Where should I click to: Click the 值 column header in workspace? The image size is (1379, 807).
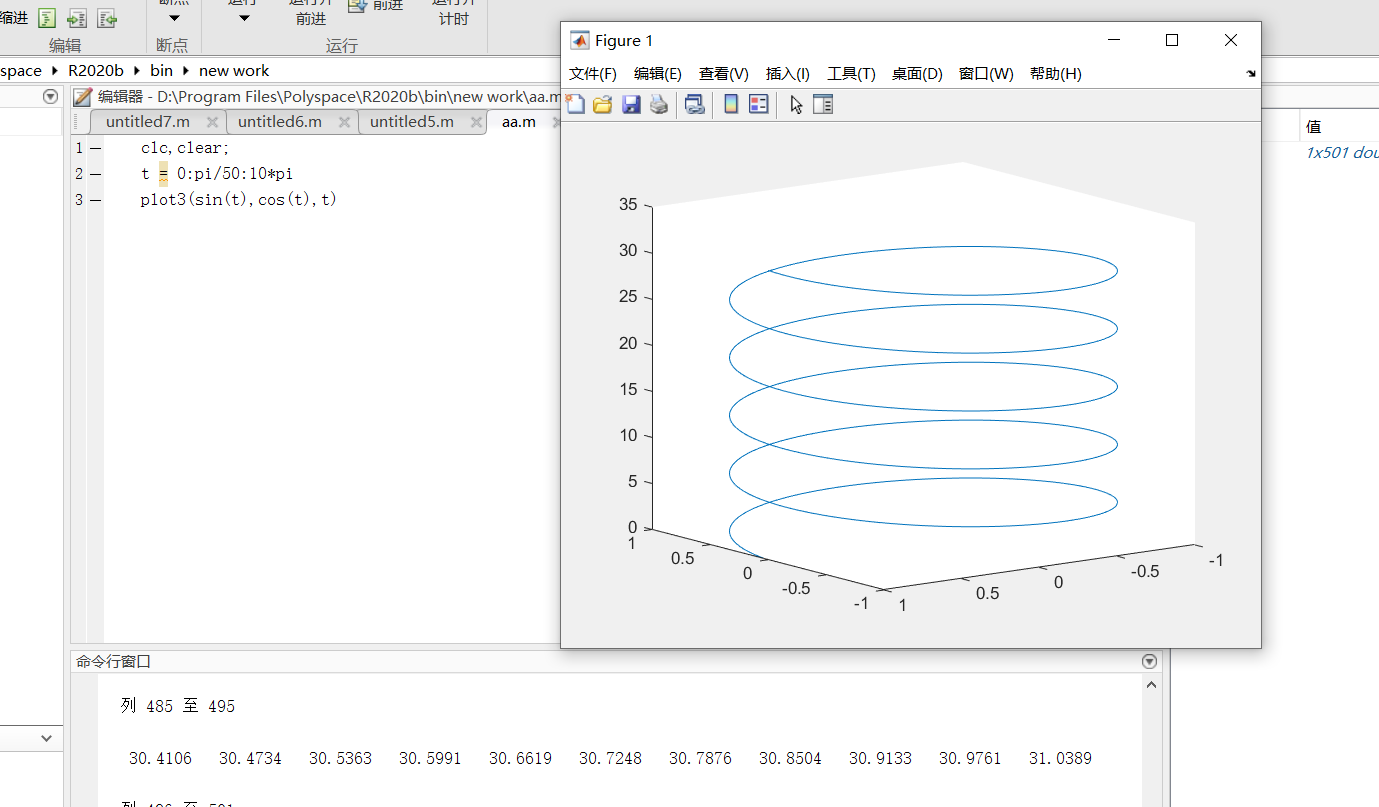1314,127
